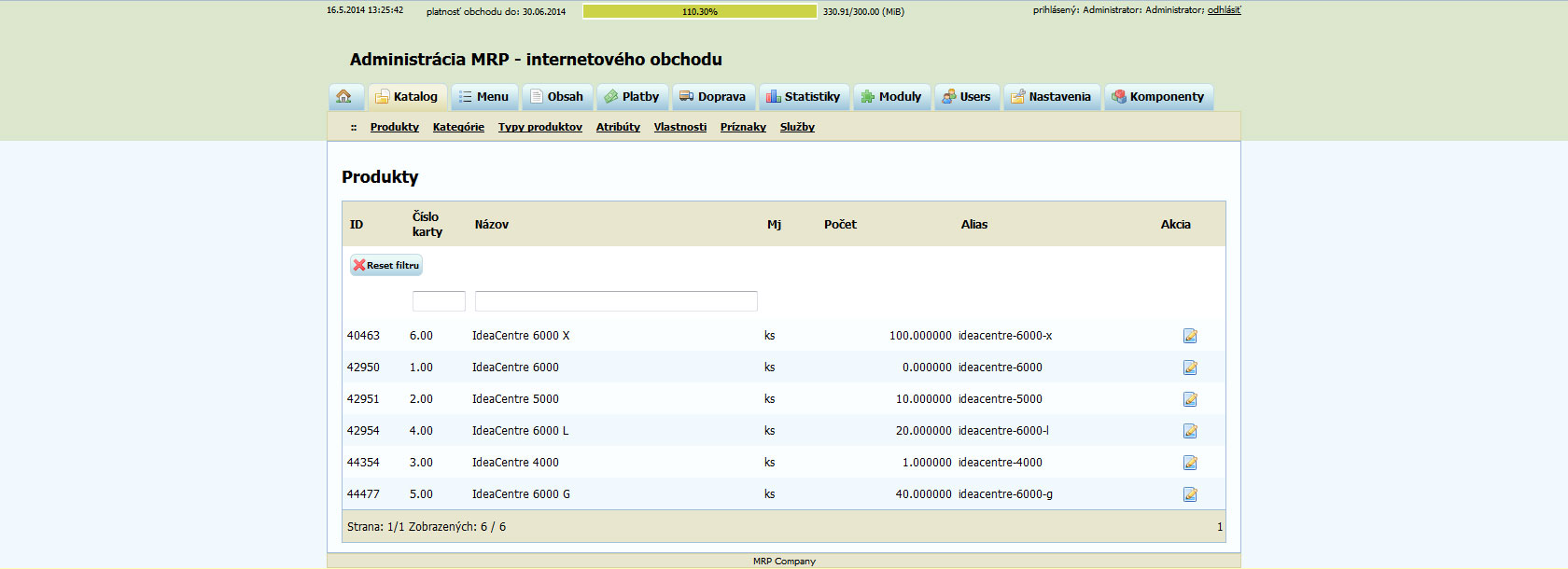Click the Mj column header
Image resolution: width=1568 pixels, height=569 pixels.
[775, 225]
